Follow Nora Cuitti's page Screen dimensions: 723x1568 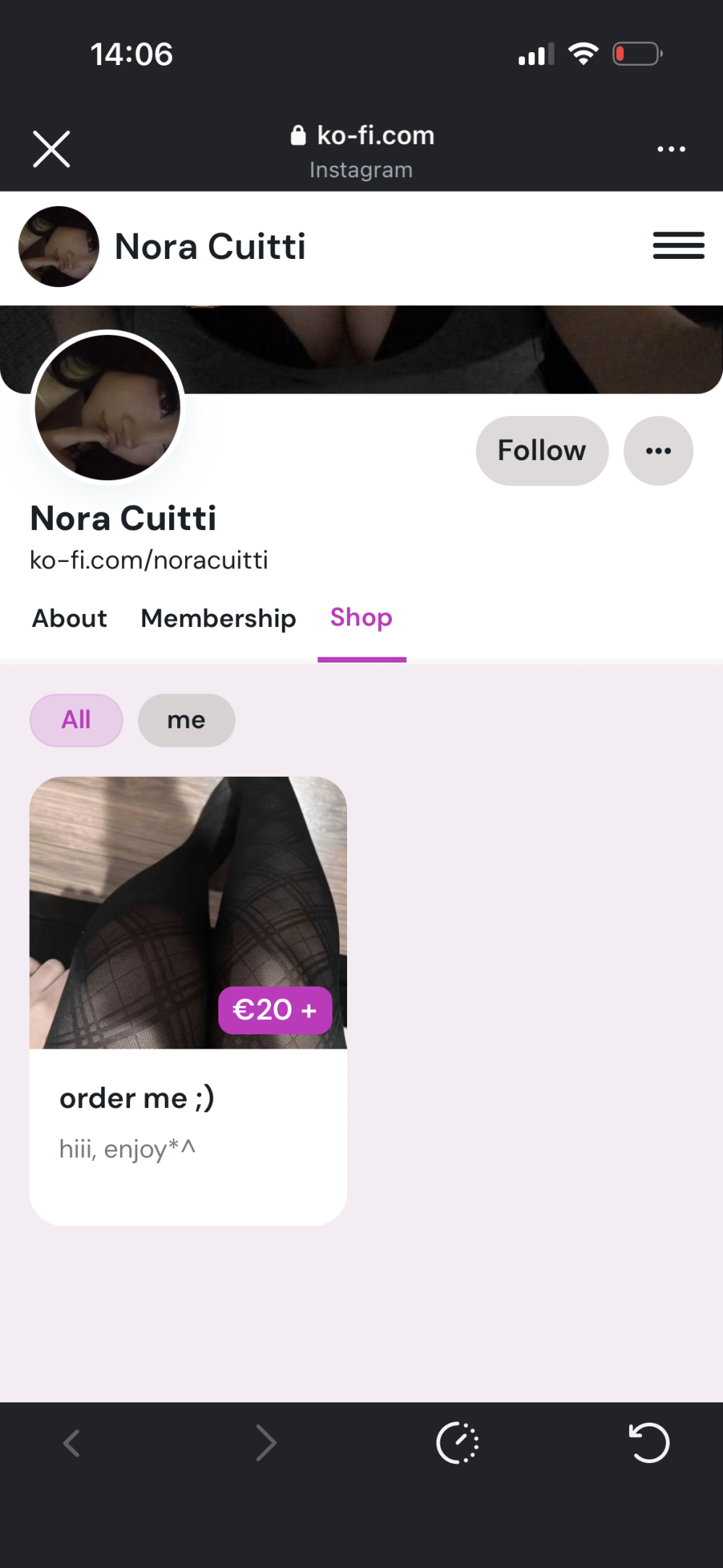pyautogui.click(x=542, y=451)
